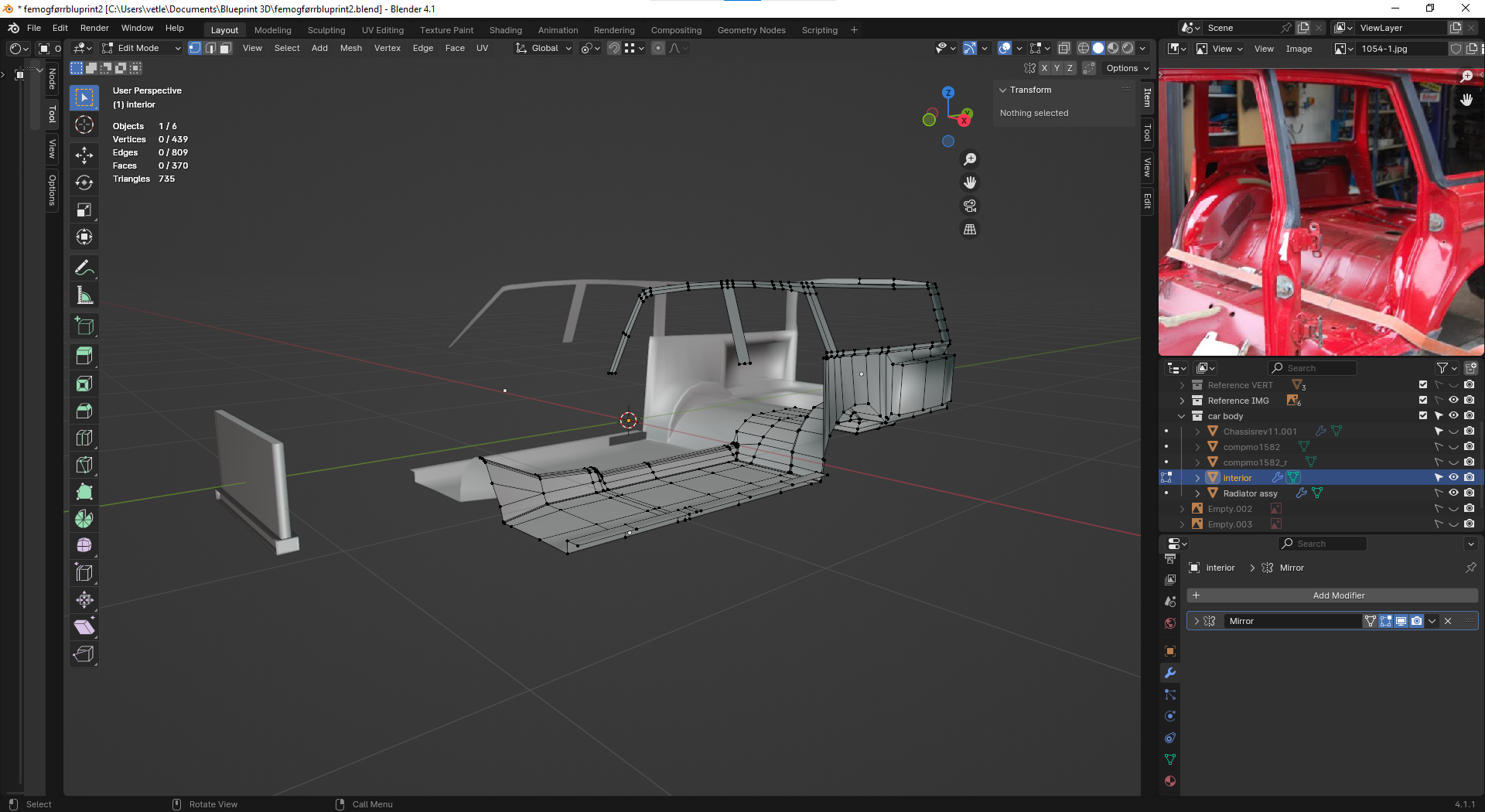1485x812 pixels.
Task: Select the 3D Cursor tool
Action: tap(84, 125)
